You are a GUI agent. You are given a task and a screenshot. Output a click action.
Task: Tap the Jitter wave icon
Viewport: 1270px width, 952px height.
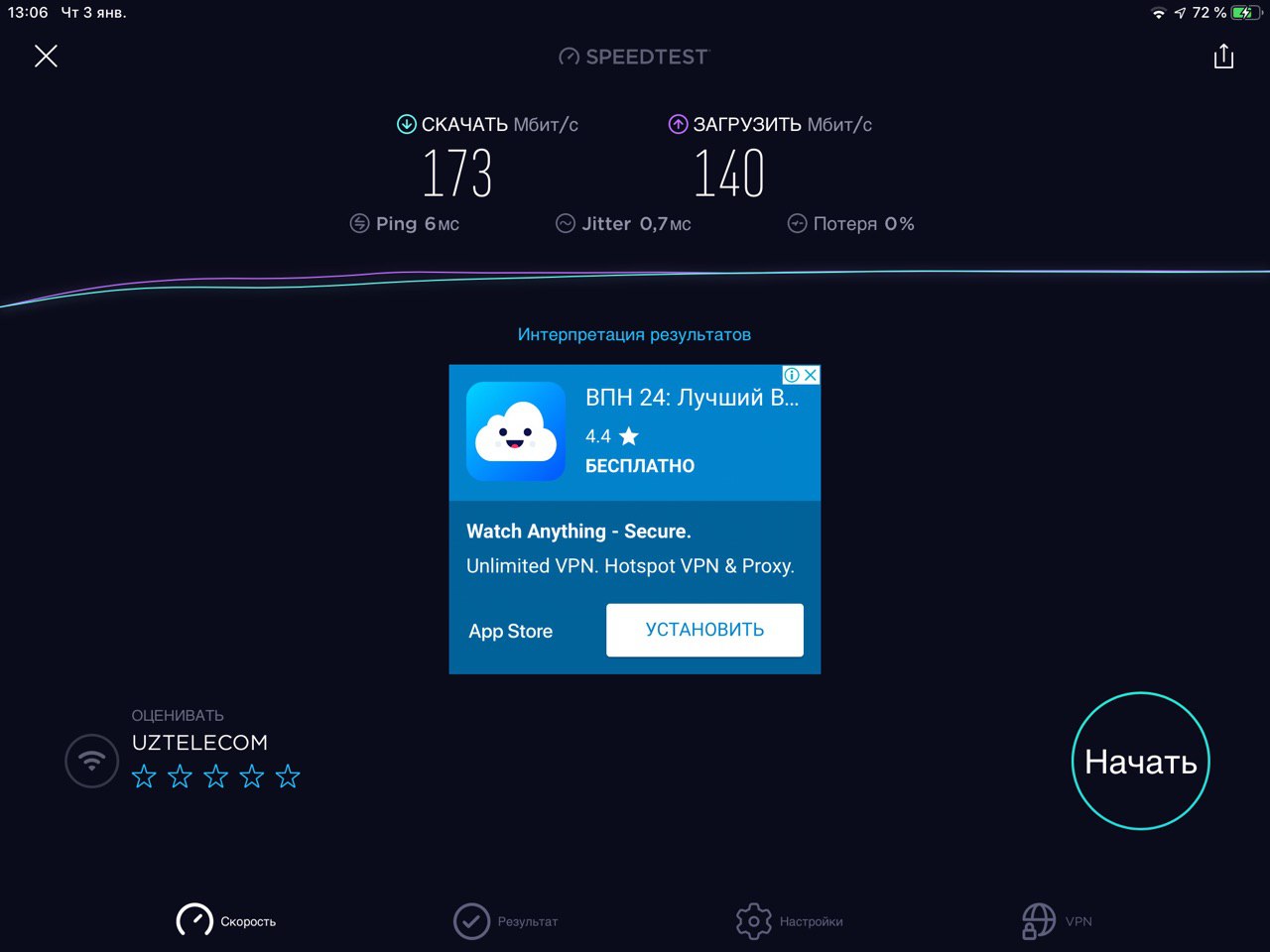(566, 223)
